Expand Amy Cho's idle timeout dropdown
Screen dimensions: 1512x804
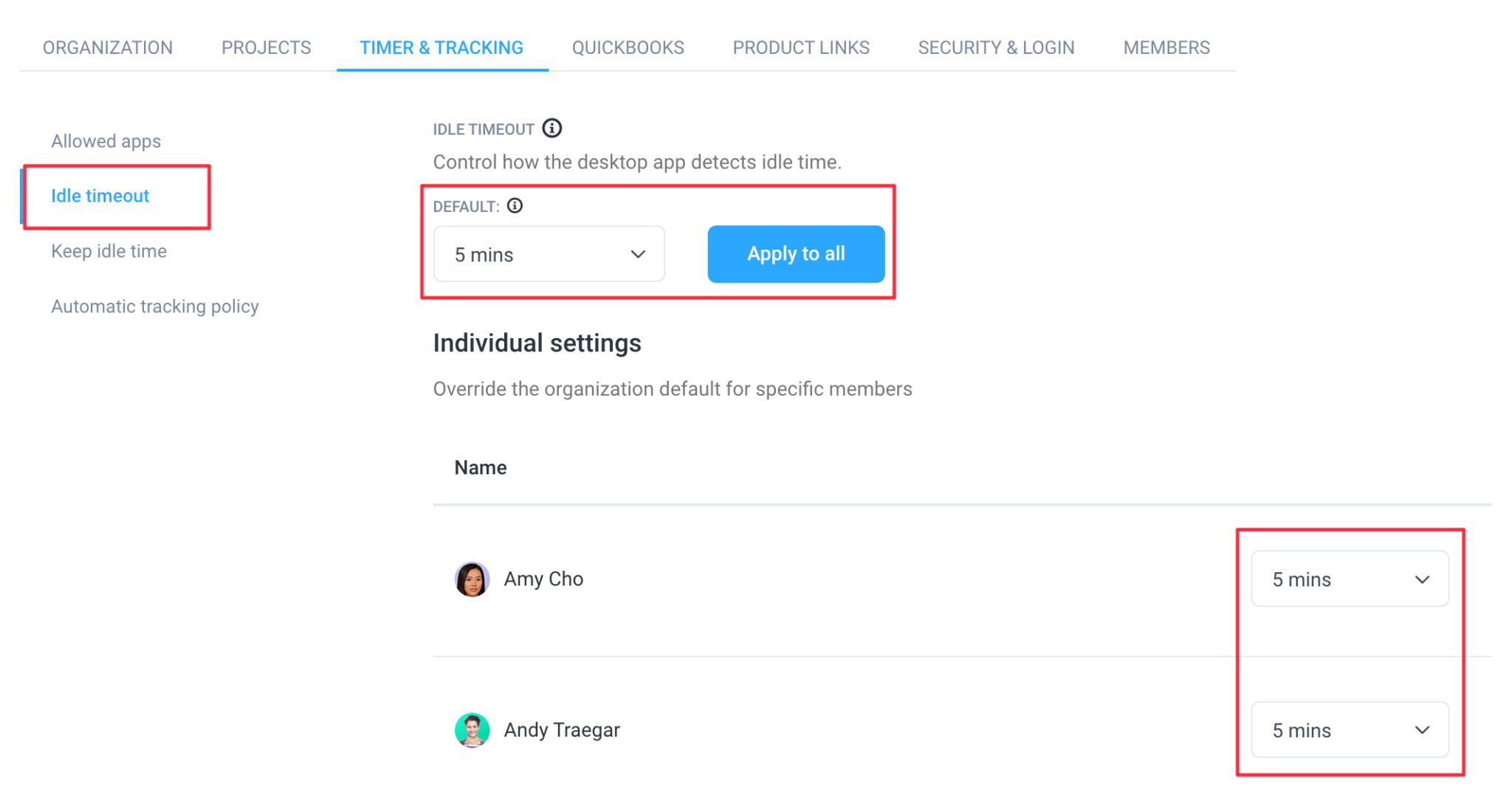point(1350,579)
